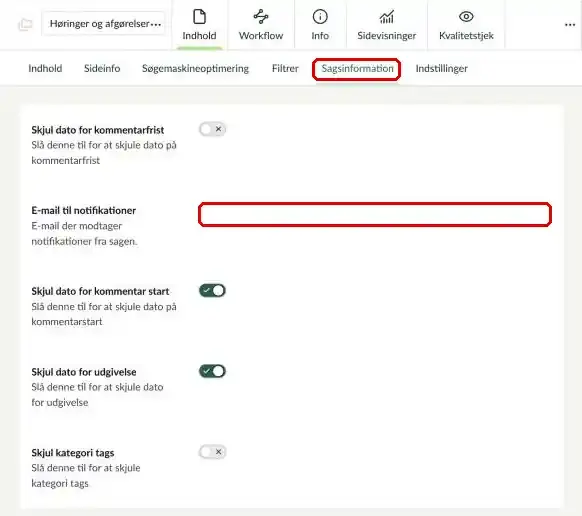Image resolution: width=582 pixels, height=516 pixels.
Task: Enable the Skjul dato for kommentarfrist toggle
Action: tap(212, 129)
